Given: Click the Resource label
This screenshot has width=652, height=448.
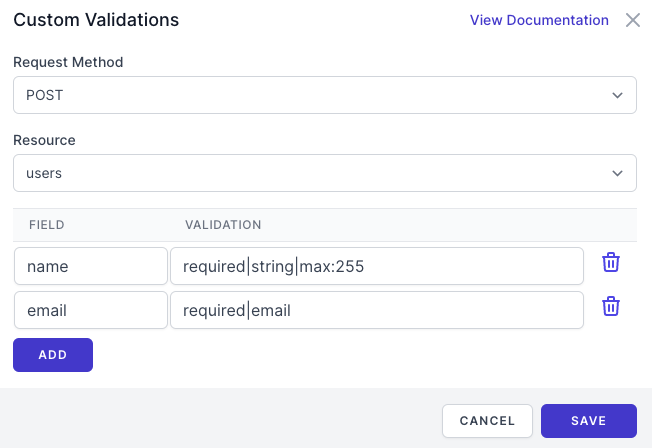Looking at the screenshot, I should click(x=44, y=140).
